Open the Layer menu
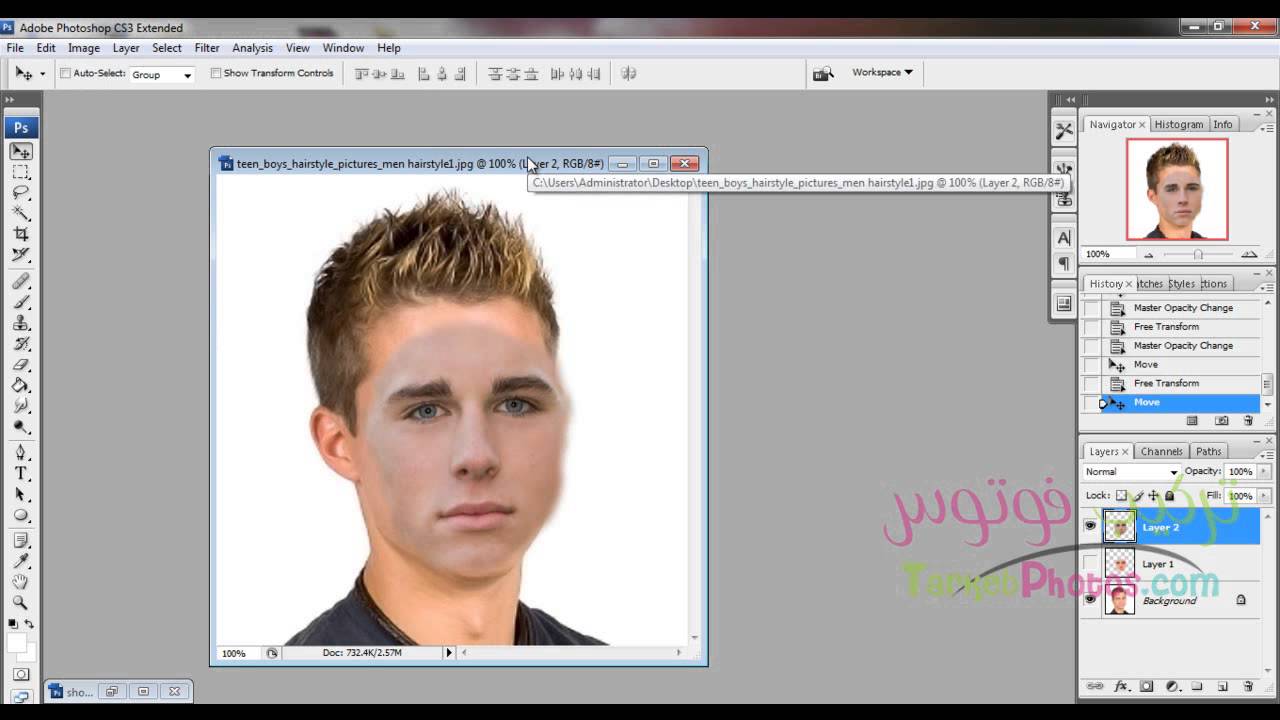Viewport: 1280px width, 720px height. coord(126,48)
